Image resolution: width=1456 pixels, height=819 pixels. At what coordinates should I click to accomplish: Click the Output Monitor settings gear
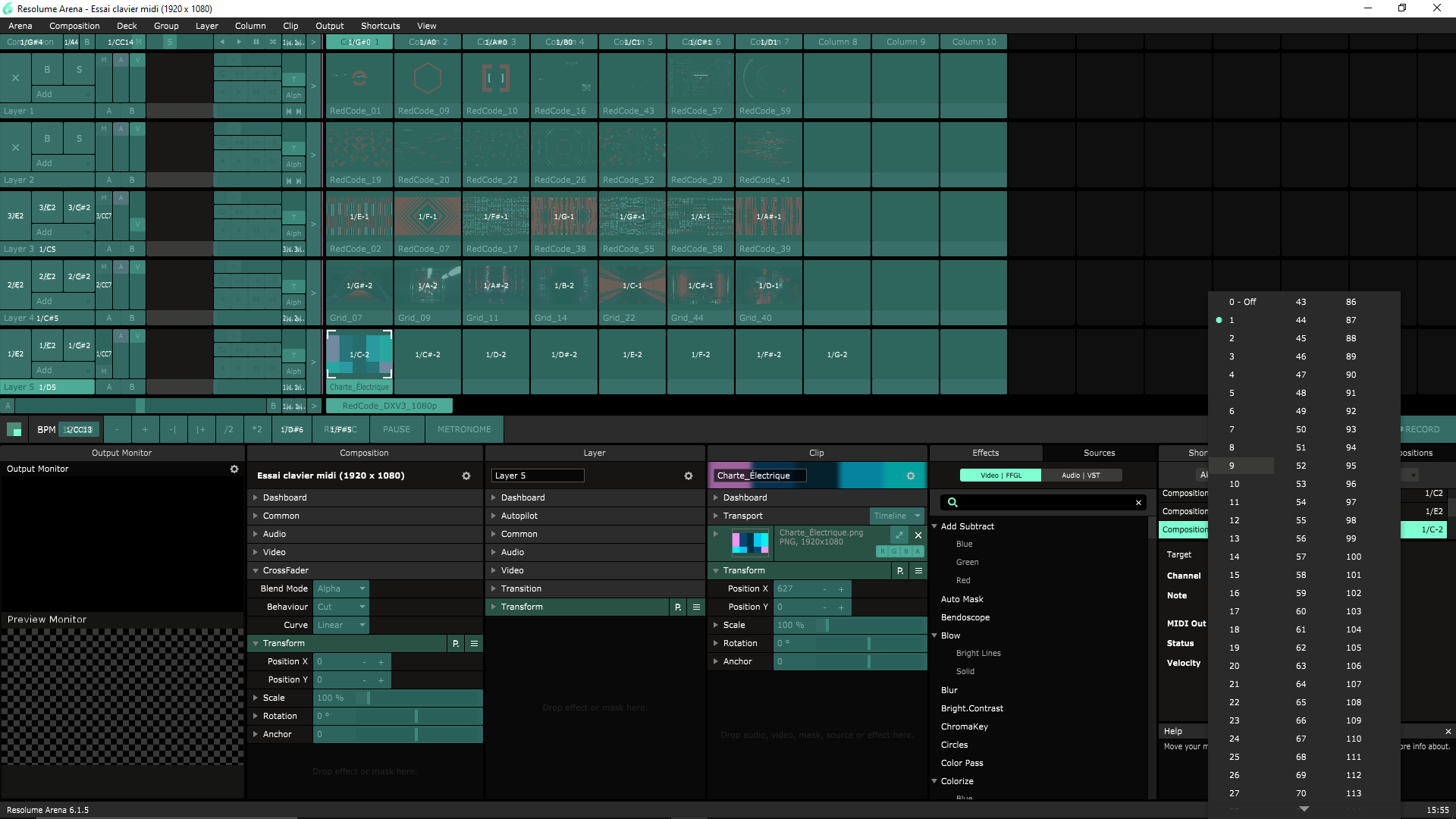[x=234, y=469]
